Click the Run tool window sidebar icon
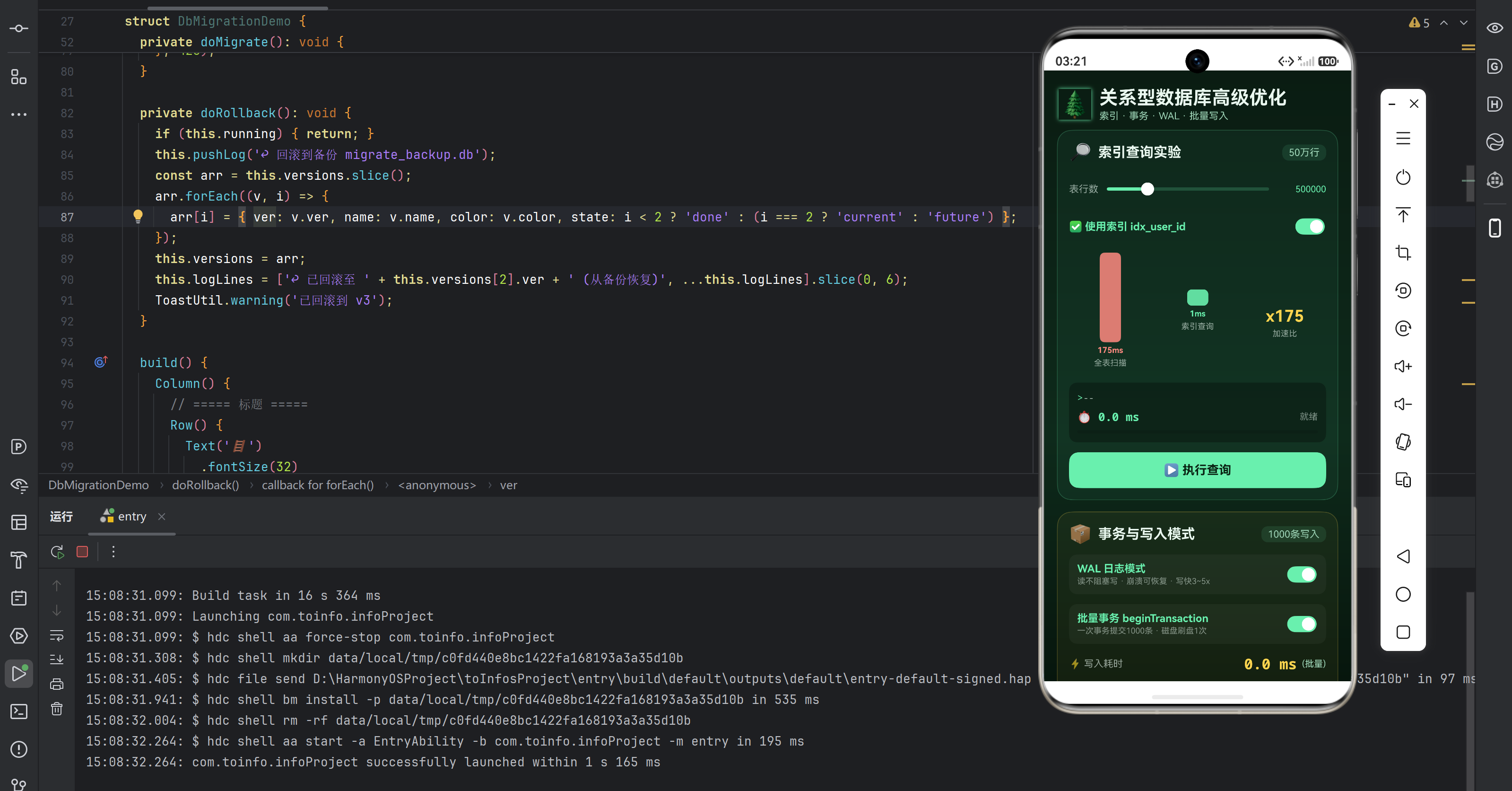The image size is (1512, 791). [19, 673]
